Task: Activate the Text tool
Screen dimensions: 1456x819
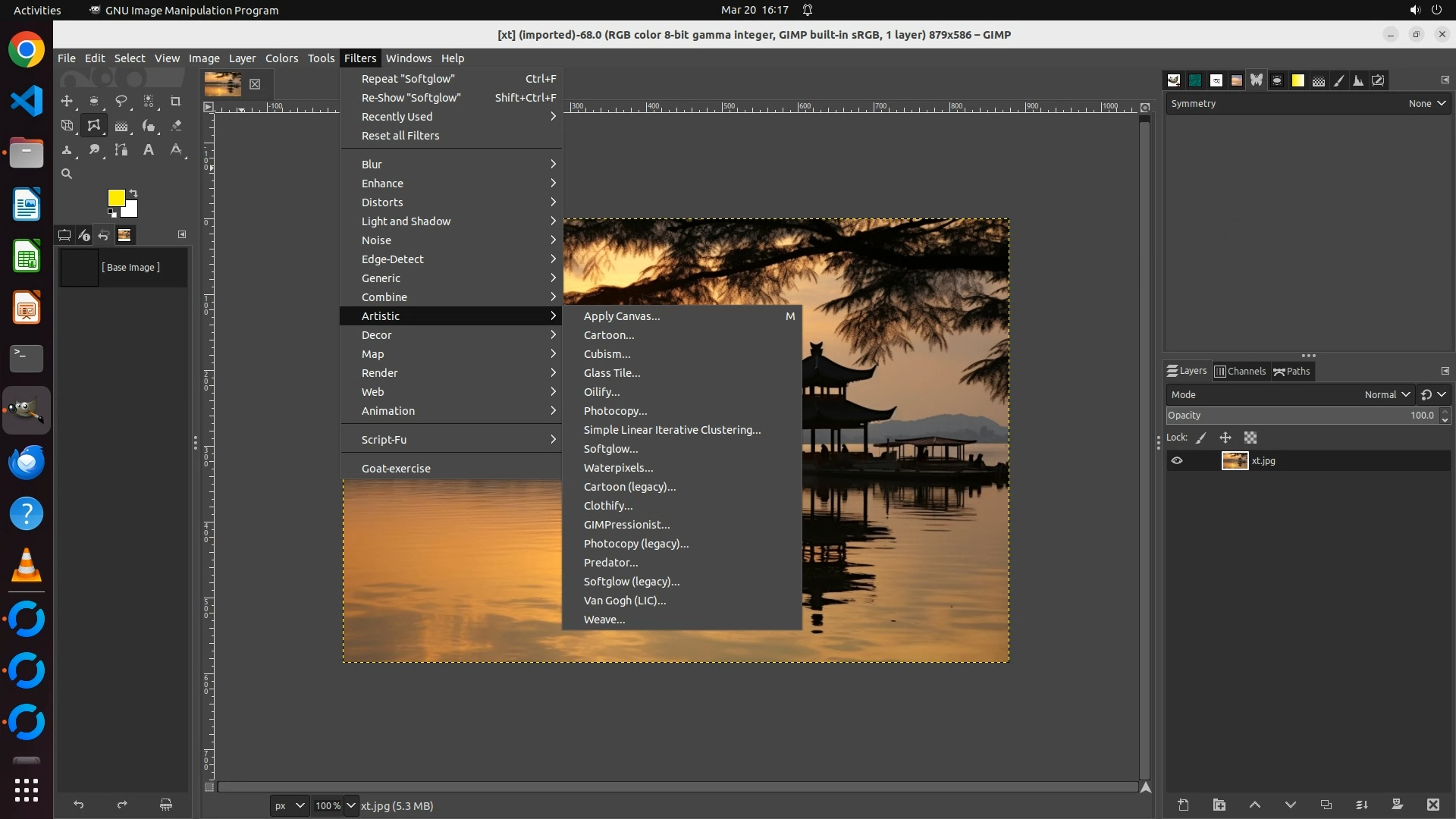Action: click(149, 150)
